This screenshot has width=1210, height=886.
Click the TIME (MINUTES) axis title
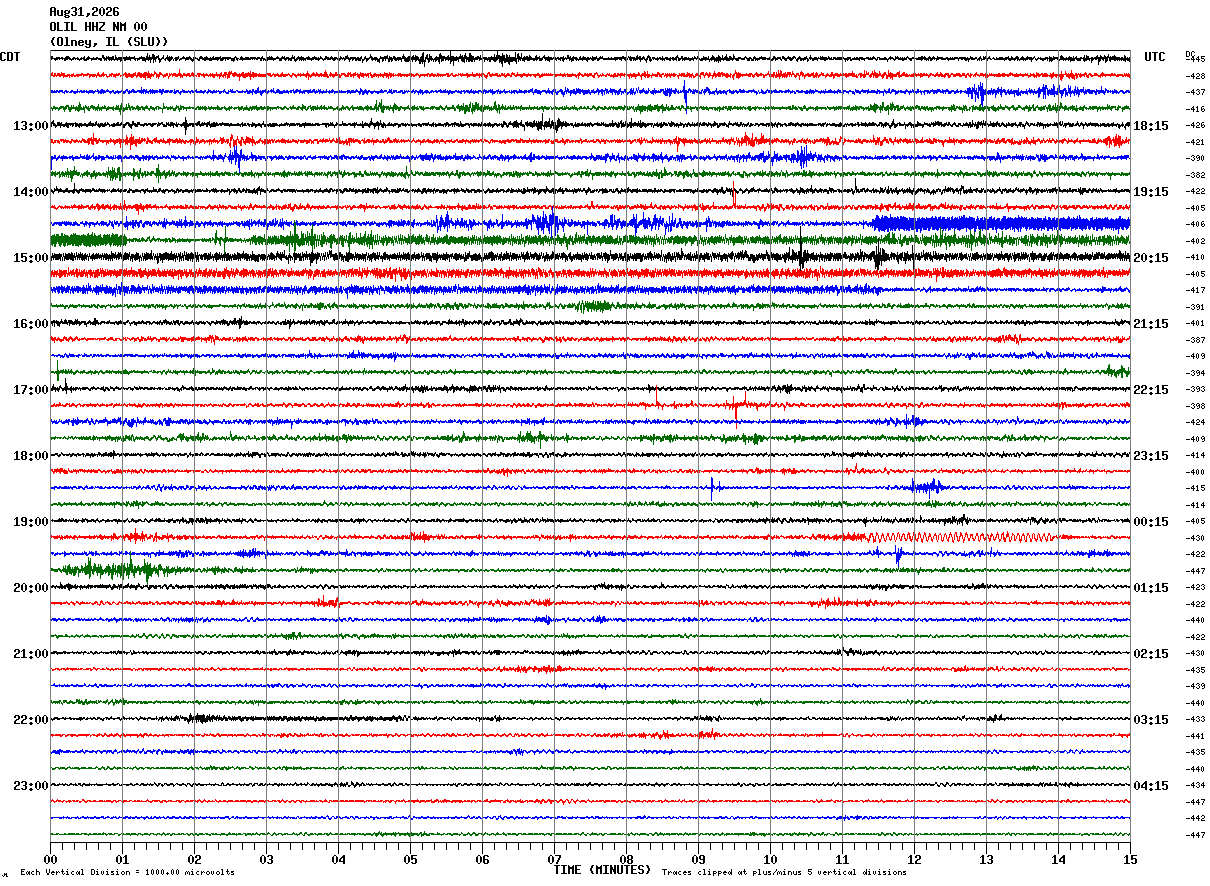[602, 870]
